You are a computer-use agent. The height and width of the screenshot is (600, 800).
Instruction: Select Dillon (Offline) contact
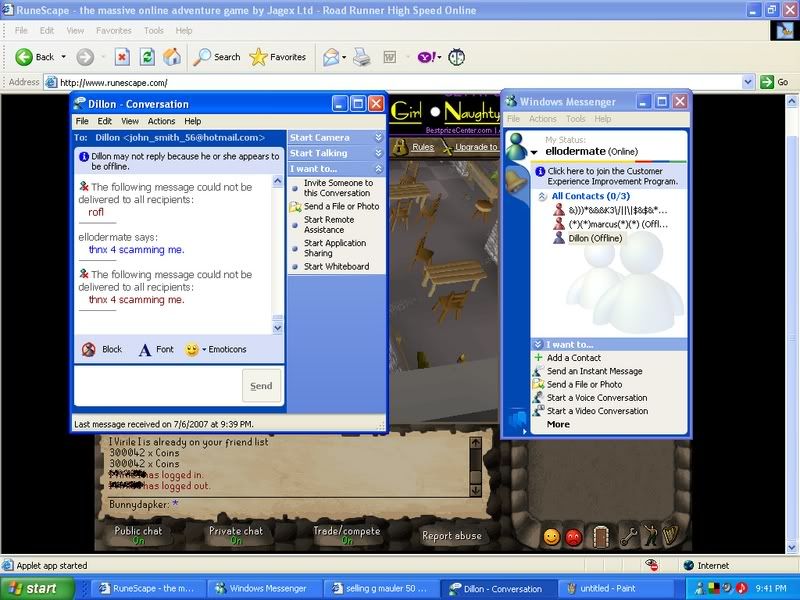[595, 238]
